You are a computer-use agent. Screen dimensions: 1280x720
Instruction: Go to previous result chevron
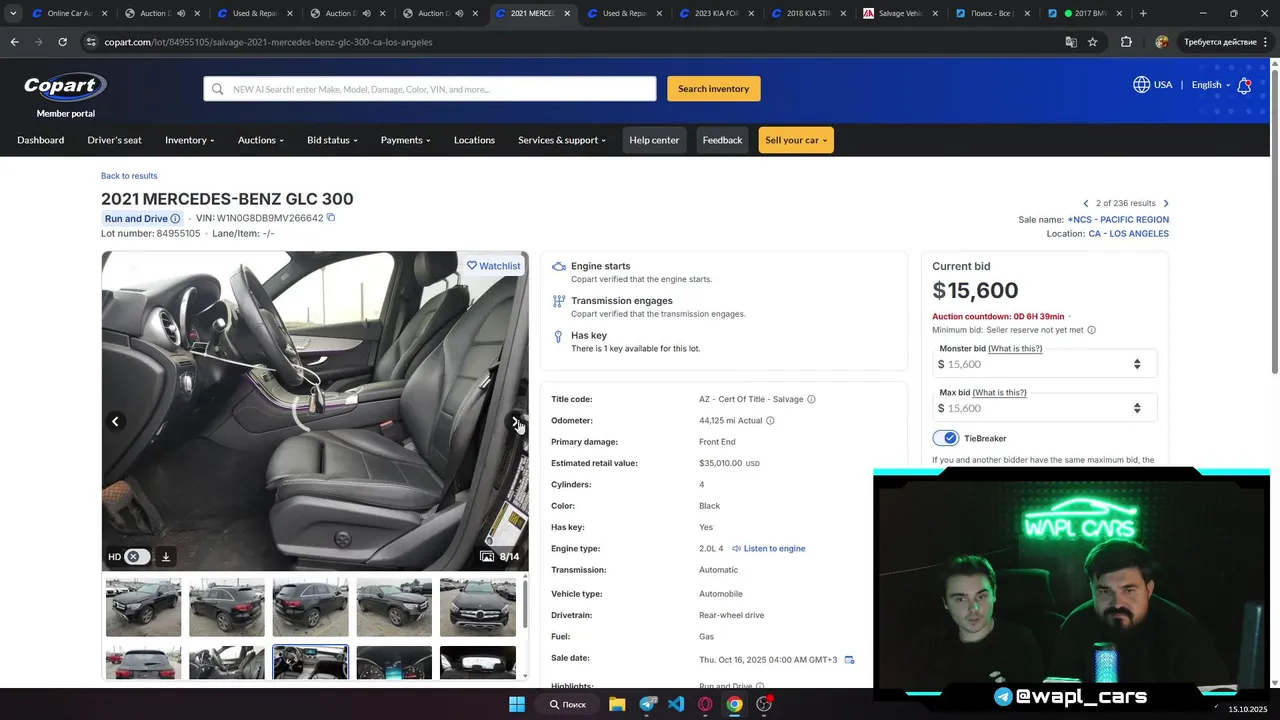tap(1086, 204)
